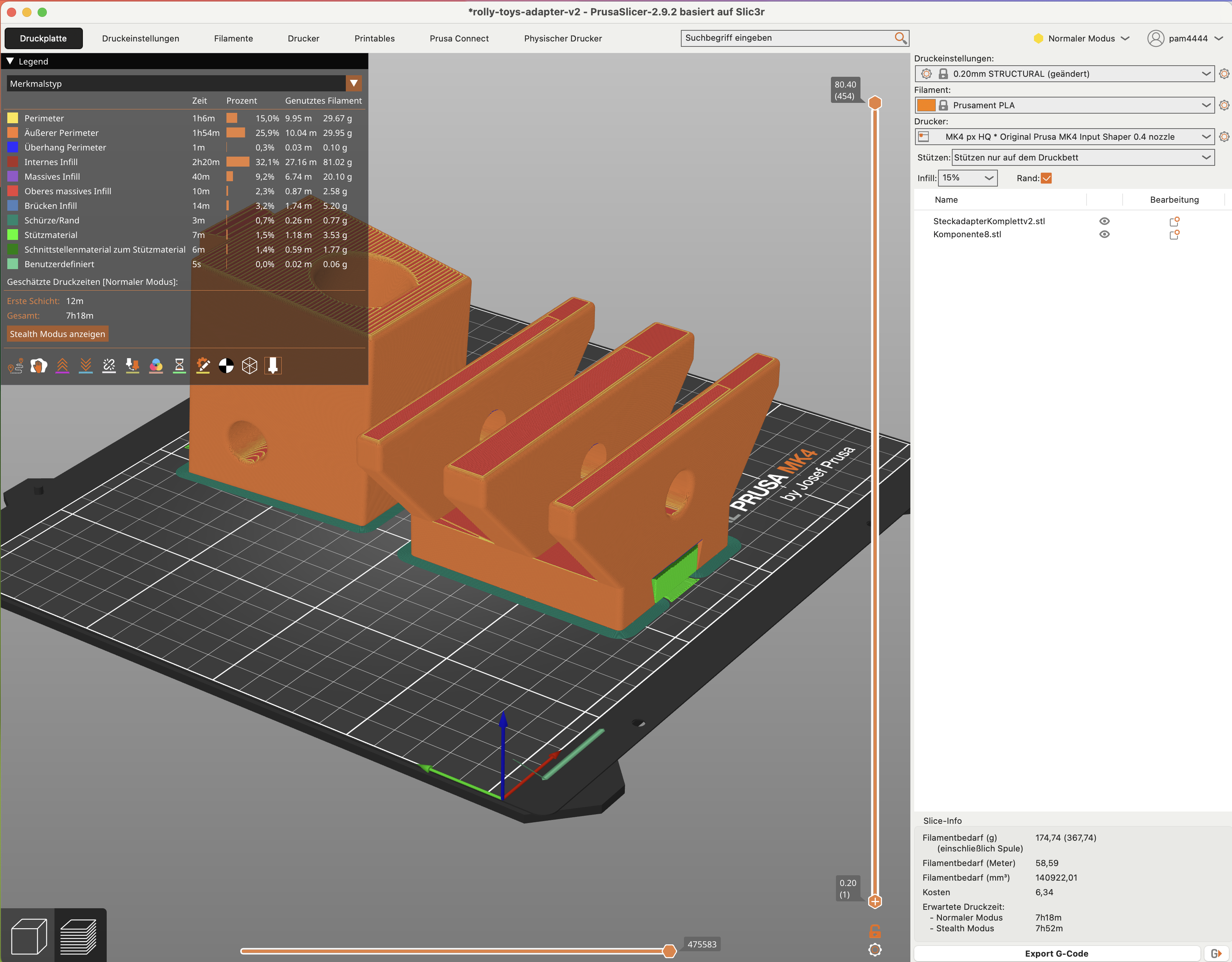The height and width of the screenshot is (962, 1232).
Task: Toggle color changes circles icon
Action: (x=156, y=366)
